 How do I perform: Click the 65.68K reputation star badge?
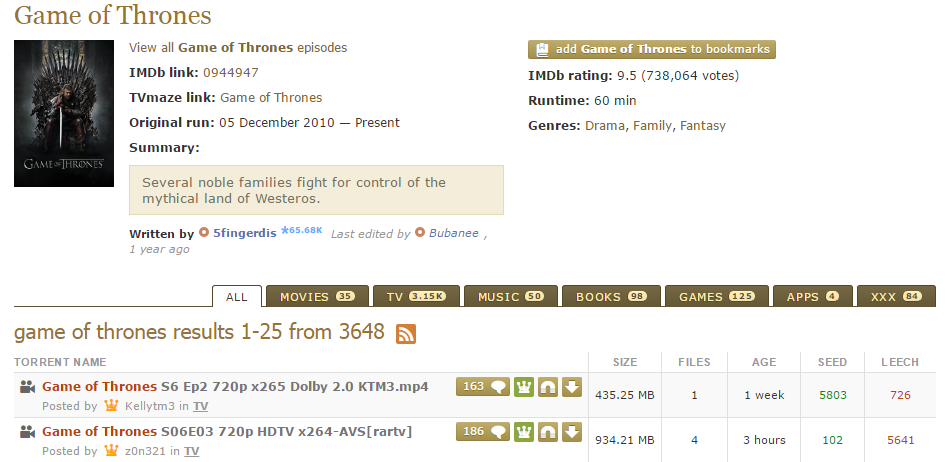click(x=302, y=230)
